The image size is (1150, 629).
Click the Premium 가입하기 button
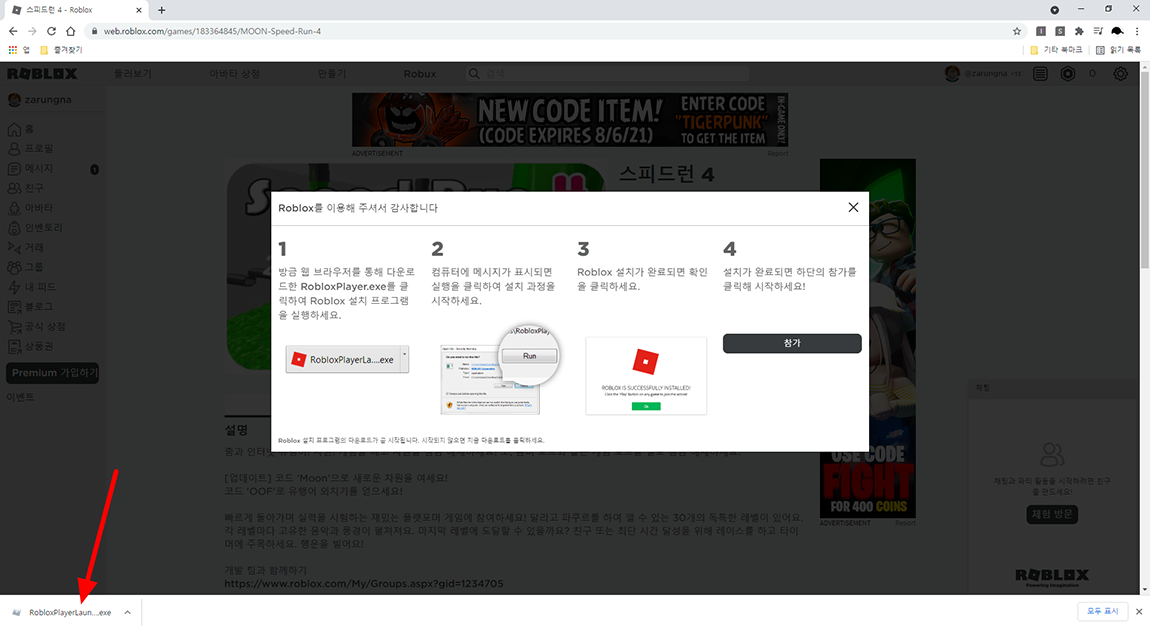coord(53,373)
